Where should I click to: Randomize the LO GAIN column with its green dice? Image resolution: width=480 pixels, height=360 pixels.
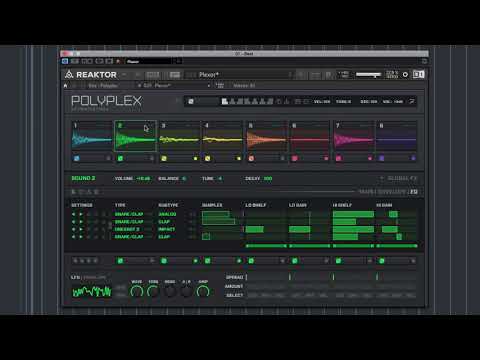point(295,261)
